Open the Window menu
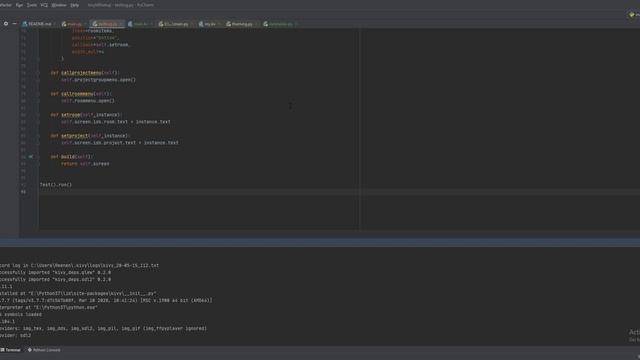Image resolution: width=640 pixels, height=360 pixels. click(59, 5)
